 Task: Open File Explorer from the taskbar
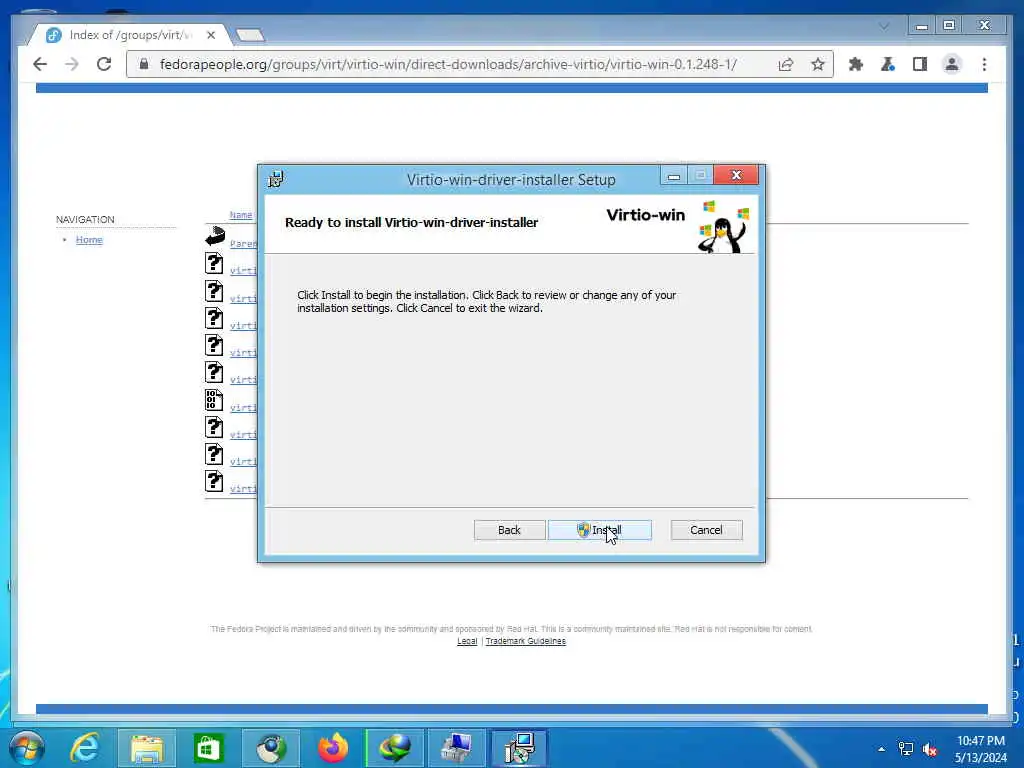coord(147,748)
